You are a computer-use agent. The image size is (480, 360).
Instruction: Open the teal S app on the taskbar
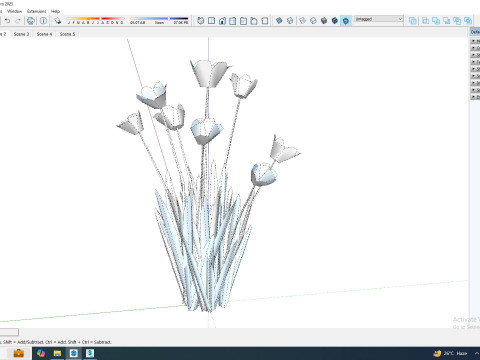[x=90, y=353]
